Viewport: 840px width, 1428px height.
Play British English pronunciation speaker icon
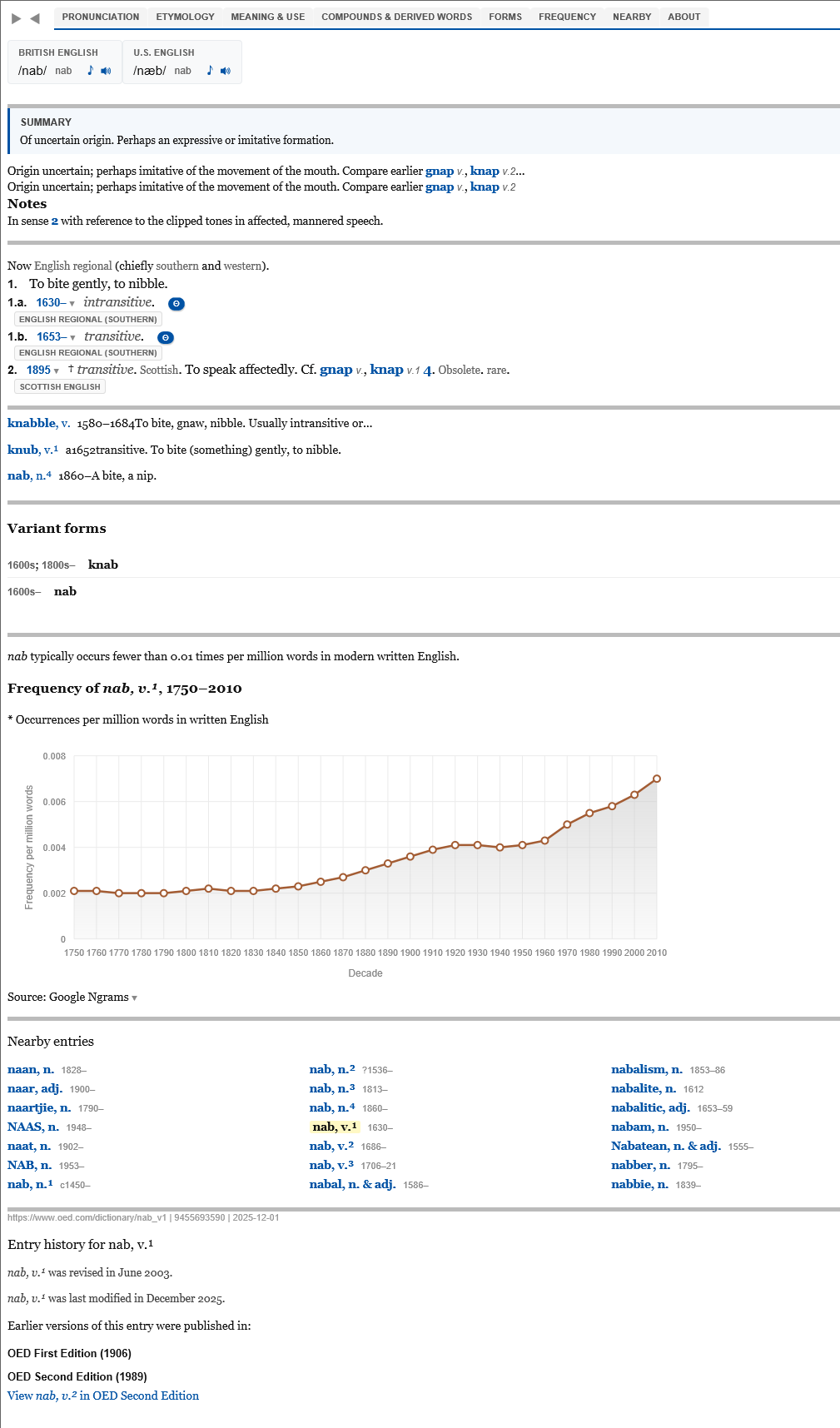coord(106,71)
